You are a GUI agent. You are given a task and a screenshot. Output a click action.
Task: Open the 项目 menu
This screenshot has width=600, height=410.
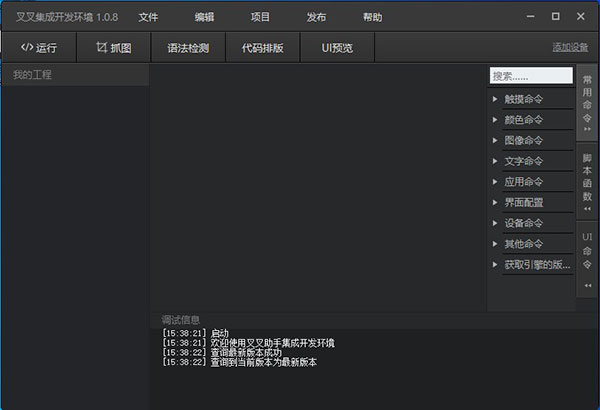(260, 17)
